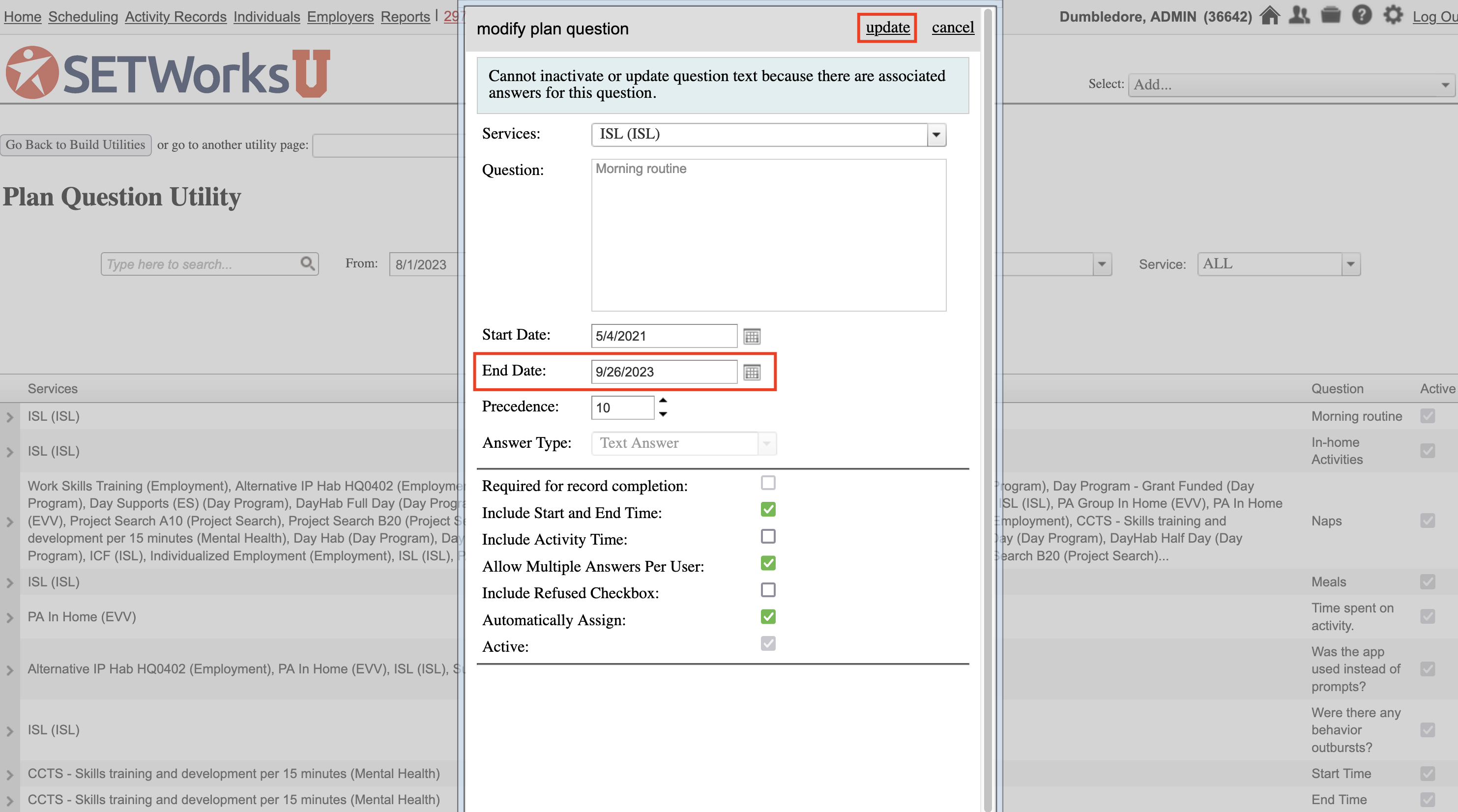Open the utility page selector field

pos(388,145)
